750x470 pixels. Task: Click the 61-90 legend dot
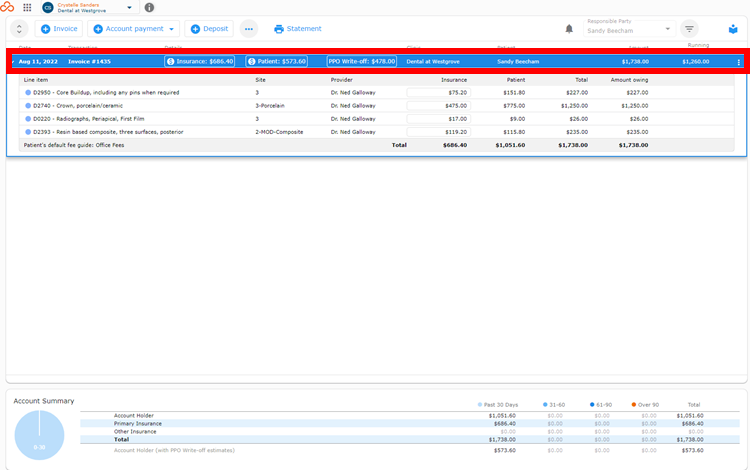click(x=592, y=404)
